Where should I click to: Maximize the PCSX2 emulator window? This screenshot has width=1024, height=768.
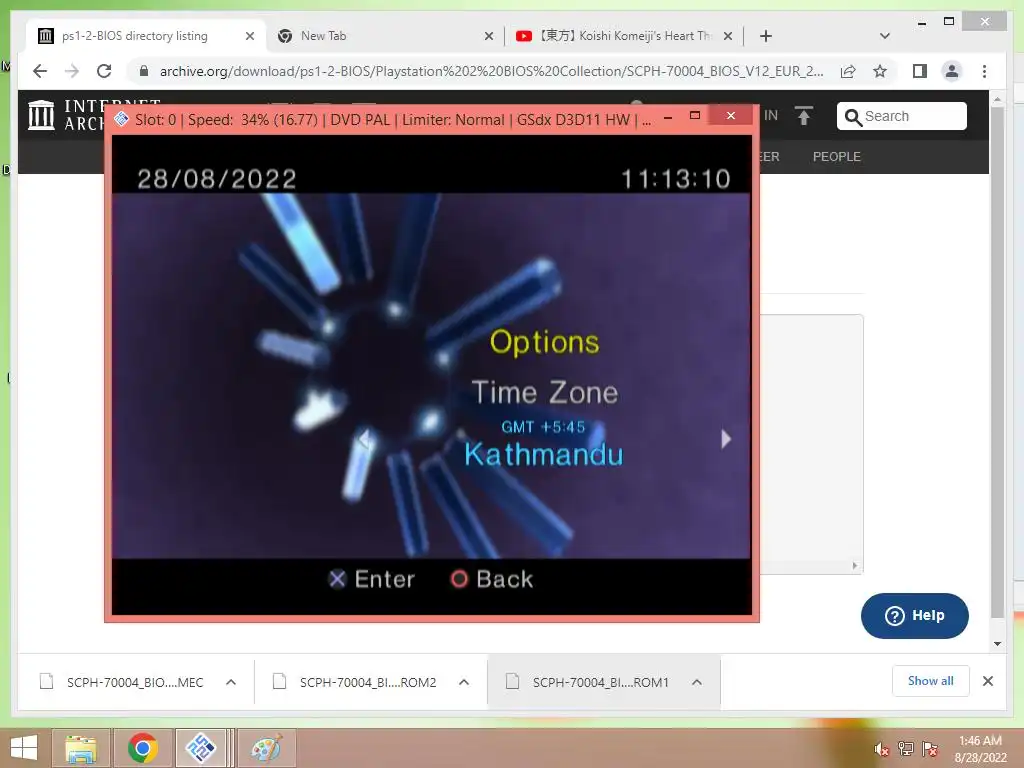tap(695, 116)
